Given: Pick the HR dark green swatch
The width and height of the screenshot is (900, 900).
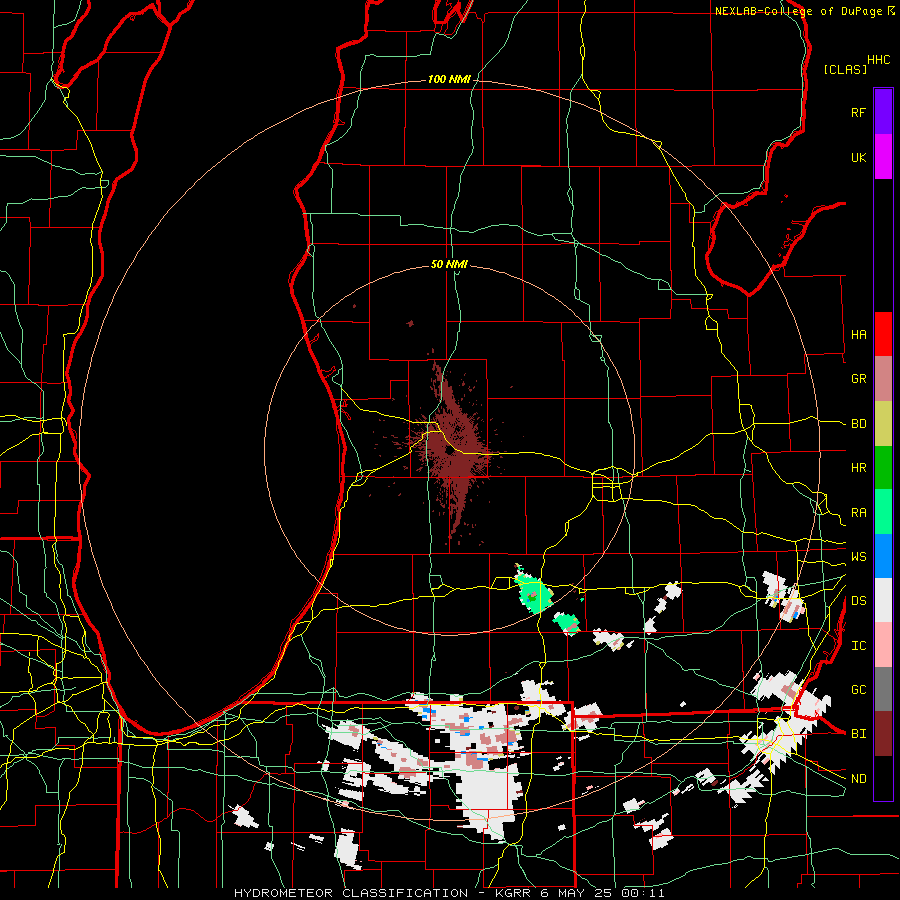Looking at the screenshot, I should click(x=883, y=468).
